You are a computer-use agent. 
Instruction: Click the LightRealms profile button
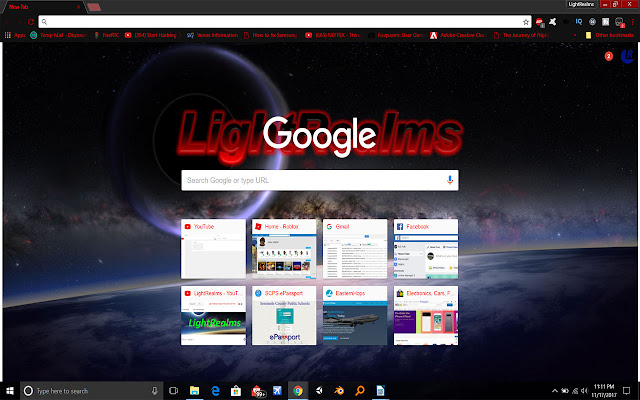[x=581, y=4]
